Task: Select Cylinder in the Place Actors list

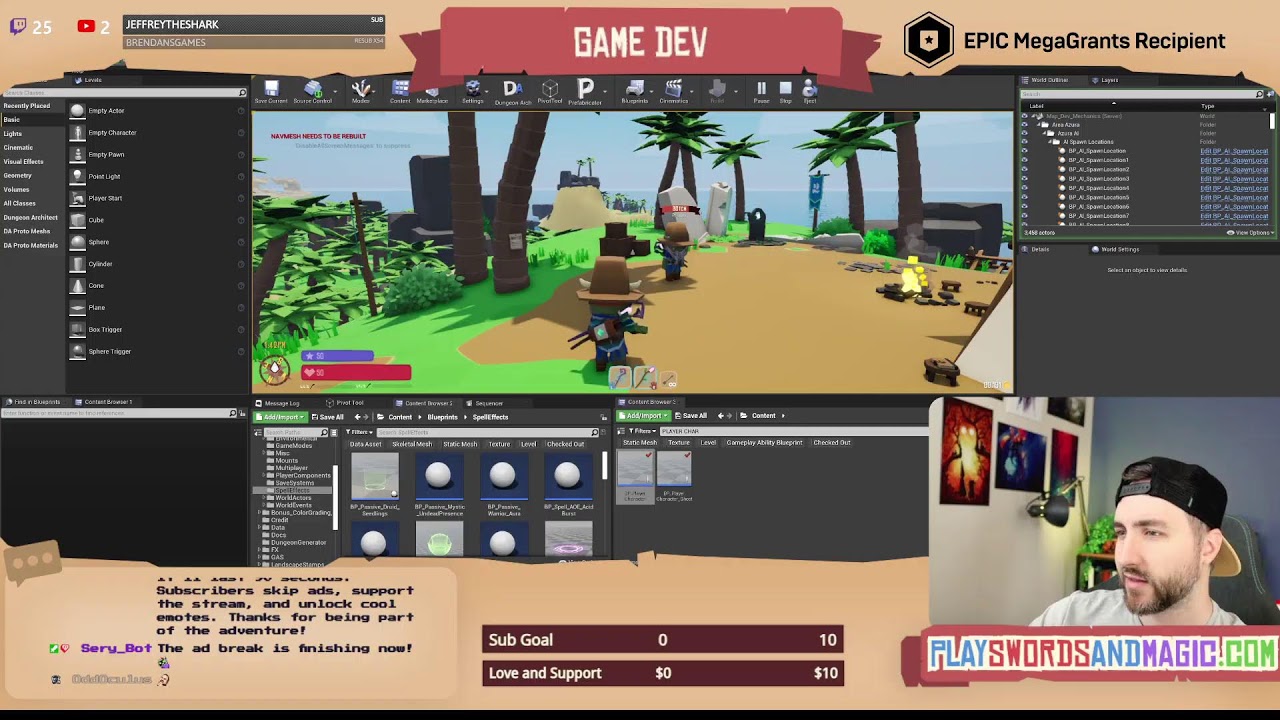Action: point(157,264)
